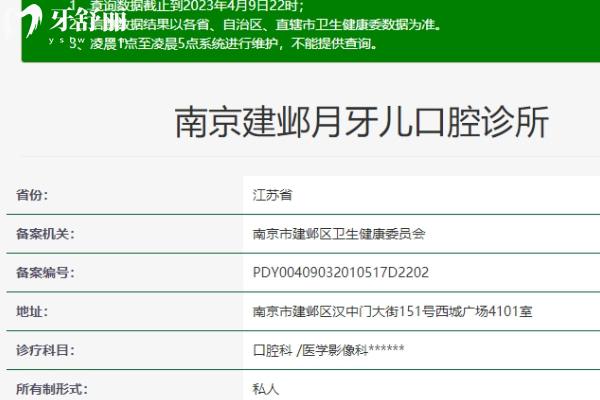This screenshot has height=400, width=600.
Task: Click the 地址 label
Action: [x=32, y=311]
